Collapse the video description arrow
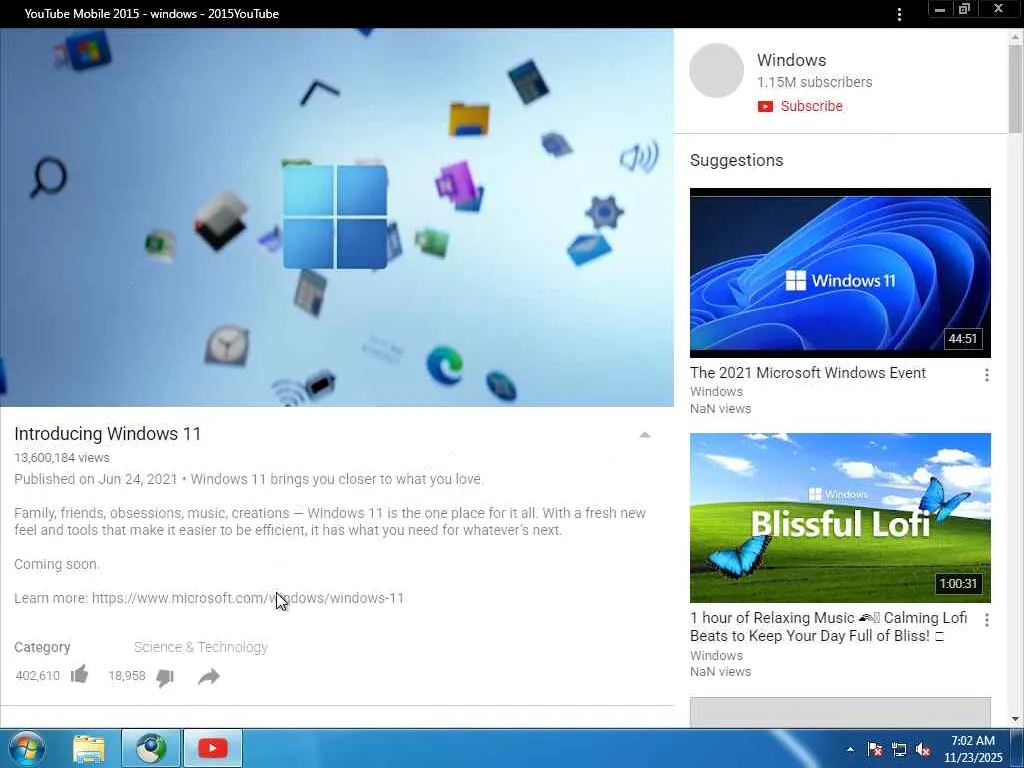This screenshot has height=768, width=1024. (x=645, y=435)
